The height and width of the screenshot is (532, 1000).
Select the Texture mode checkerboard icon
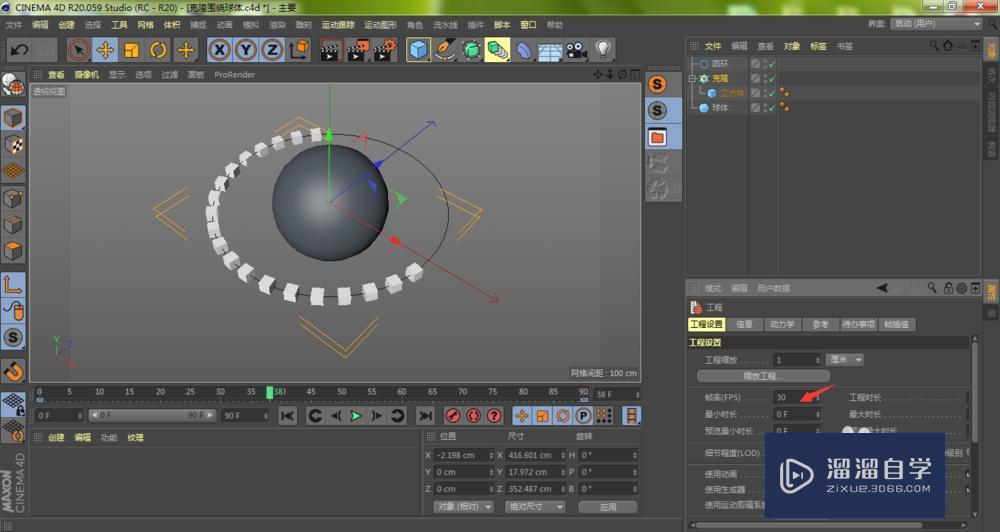point(13,145)
